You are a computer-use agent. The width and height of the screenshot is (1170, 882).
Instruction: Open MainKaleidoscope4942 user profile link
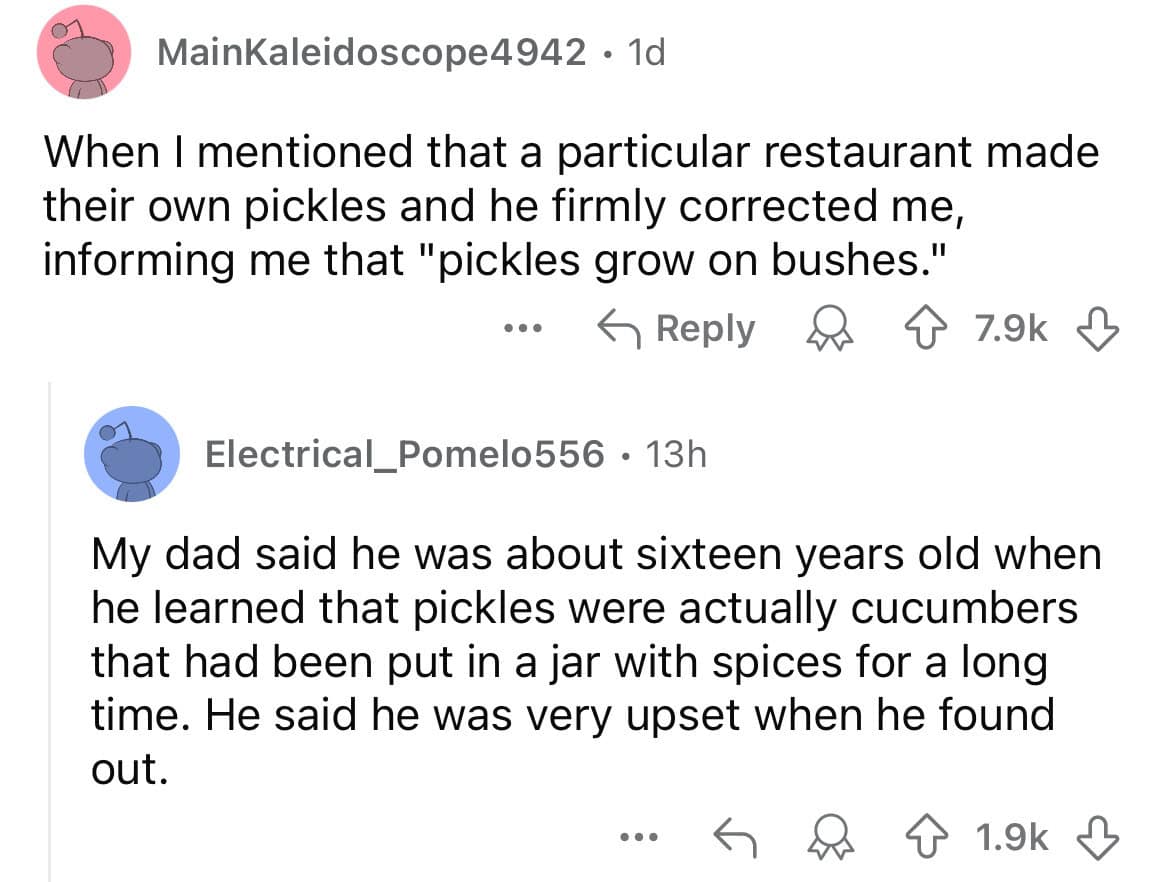point(372,53)
